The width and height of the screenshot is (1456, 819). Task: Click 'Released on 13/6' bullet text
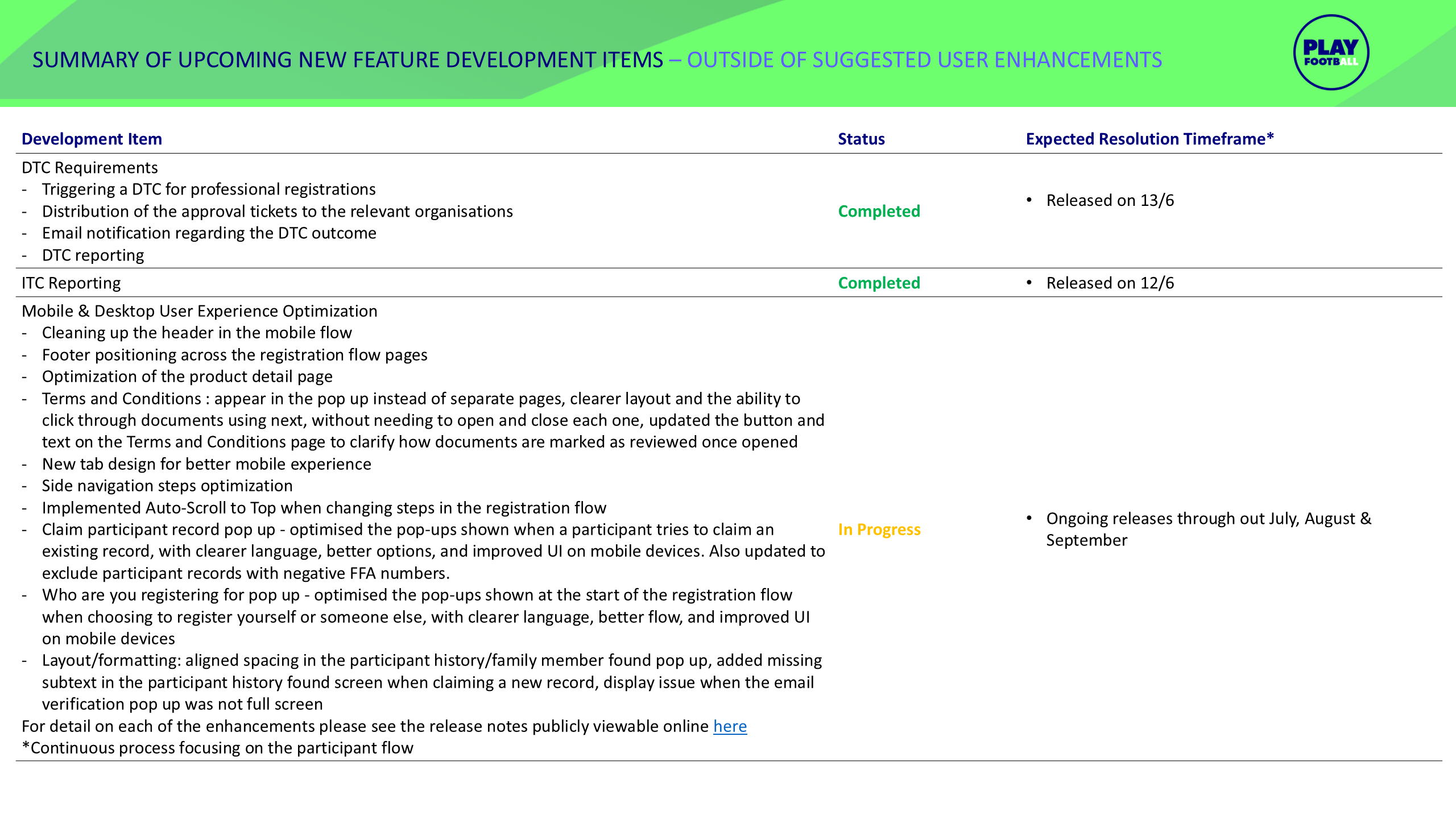(x=1110, y=200)
